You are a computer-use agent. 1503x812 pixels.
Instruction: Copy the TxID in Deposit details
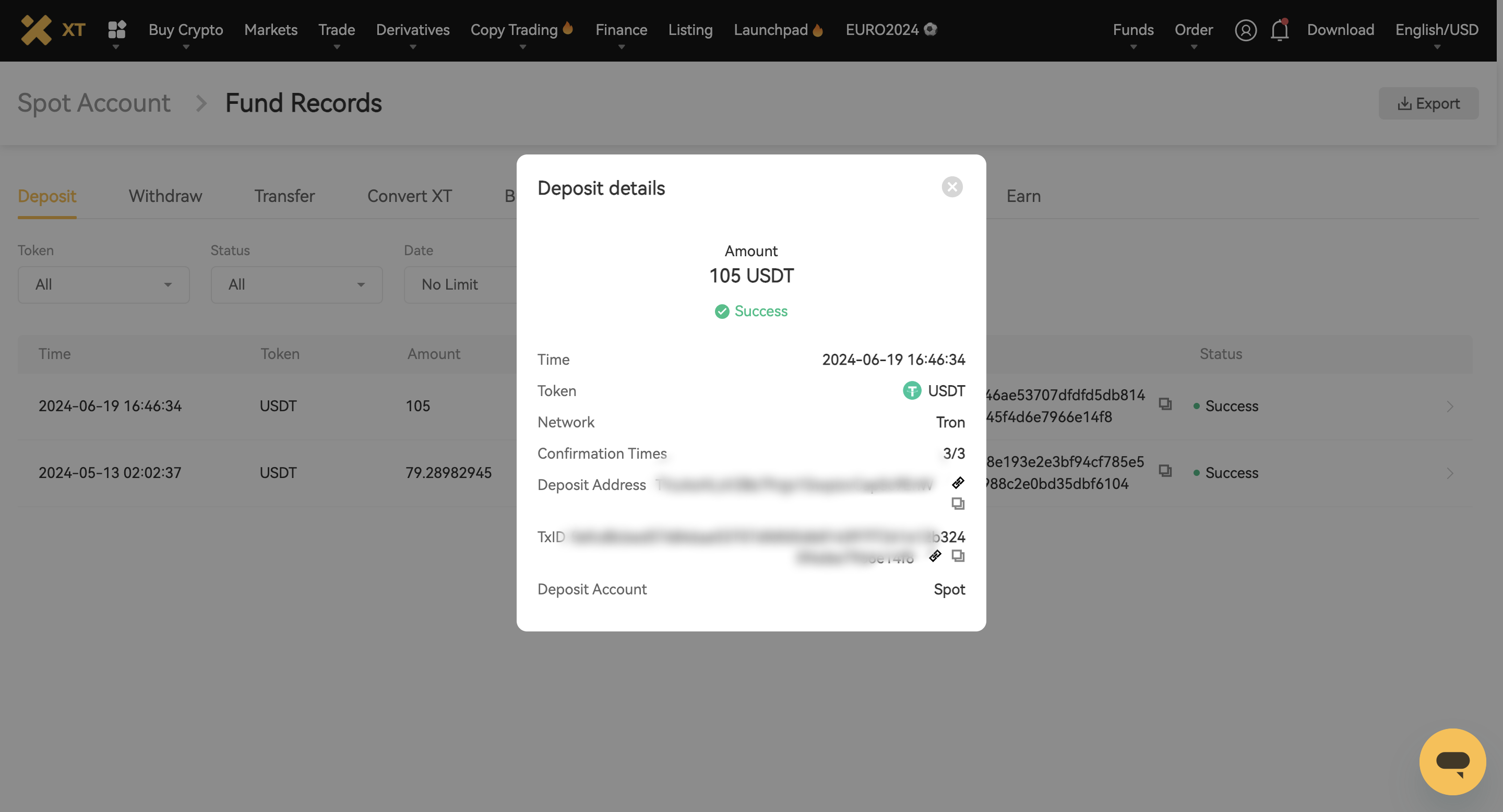click(x=958, y=556)
